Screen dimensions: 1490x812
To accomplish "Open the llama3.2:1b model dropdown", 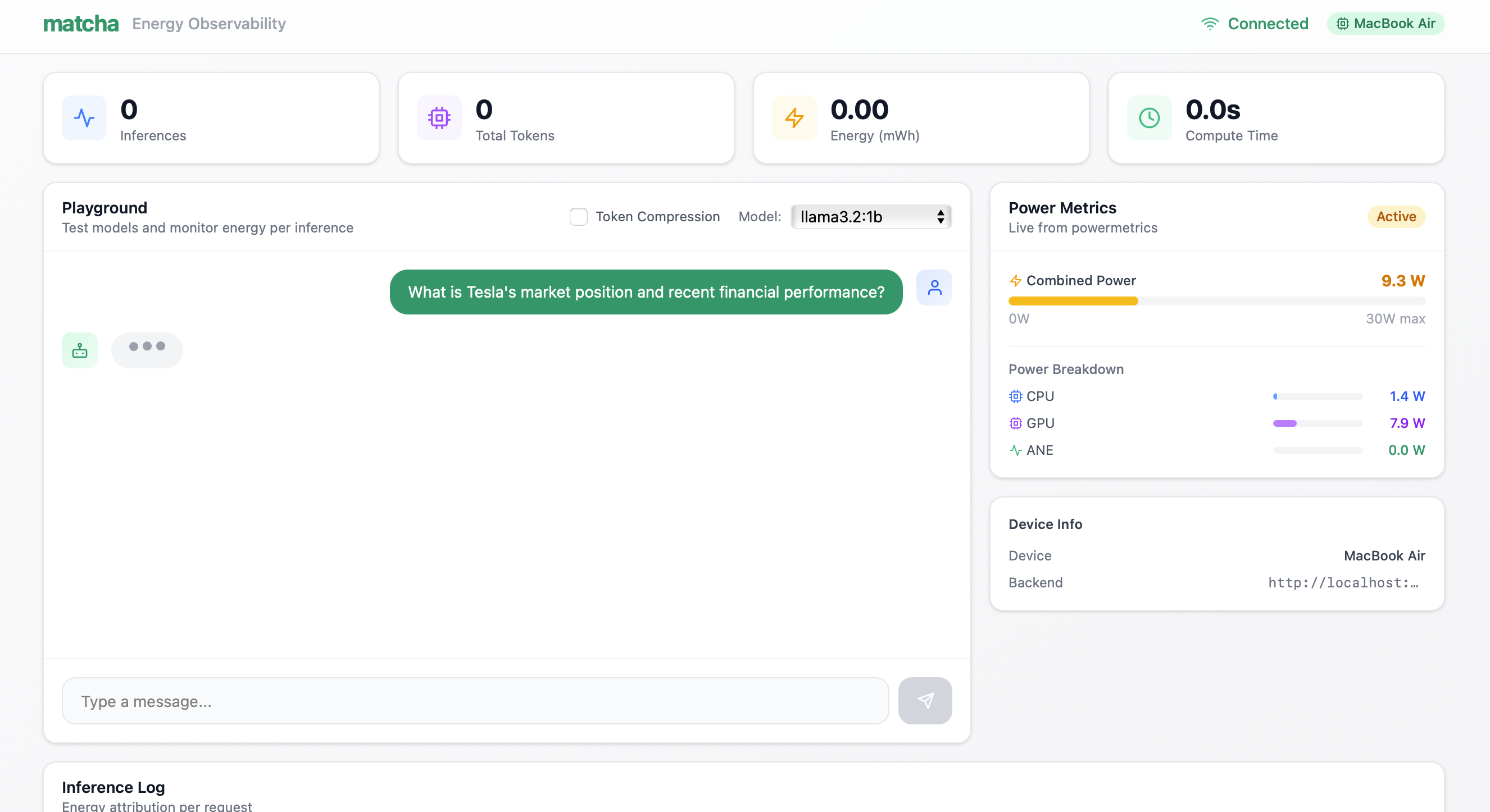I will click(x=870, y=217).
